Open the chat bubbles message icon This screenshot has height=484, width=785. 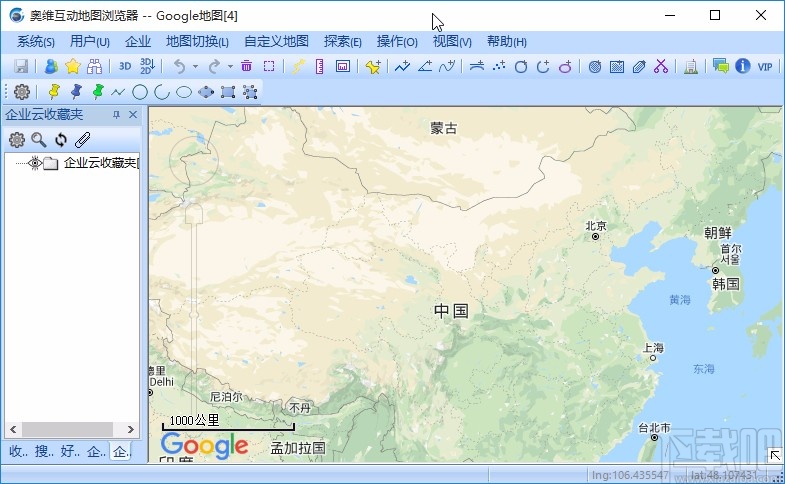(720, 66)
